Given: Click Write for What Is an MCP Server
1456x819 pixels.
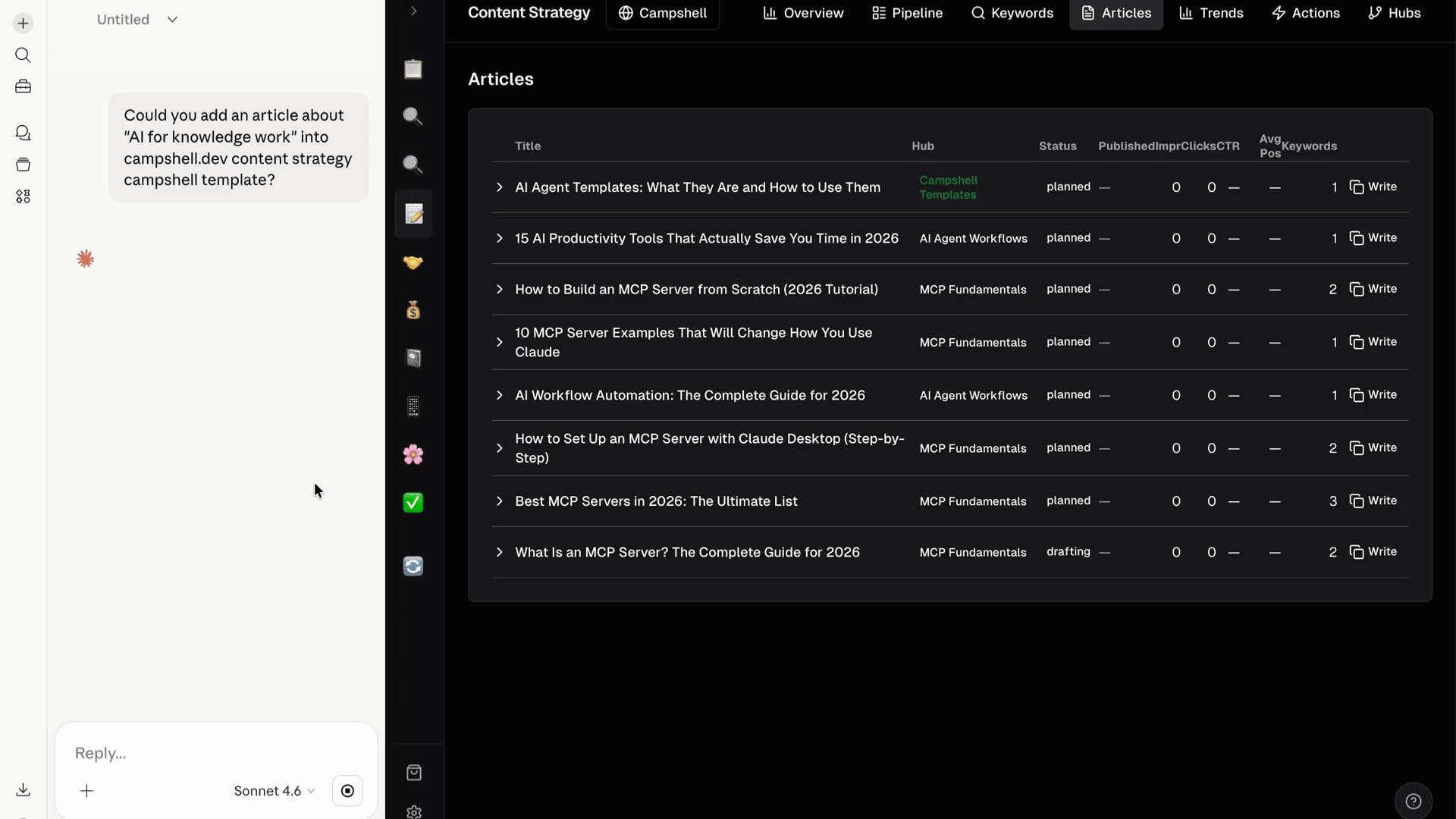Looking at the screenshot, I should [1373, 552].
